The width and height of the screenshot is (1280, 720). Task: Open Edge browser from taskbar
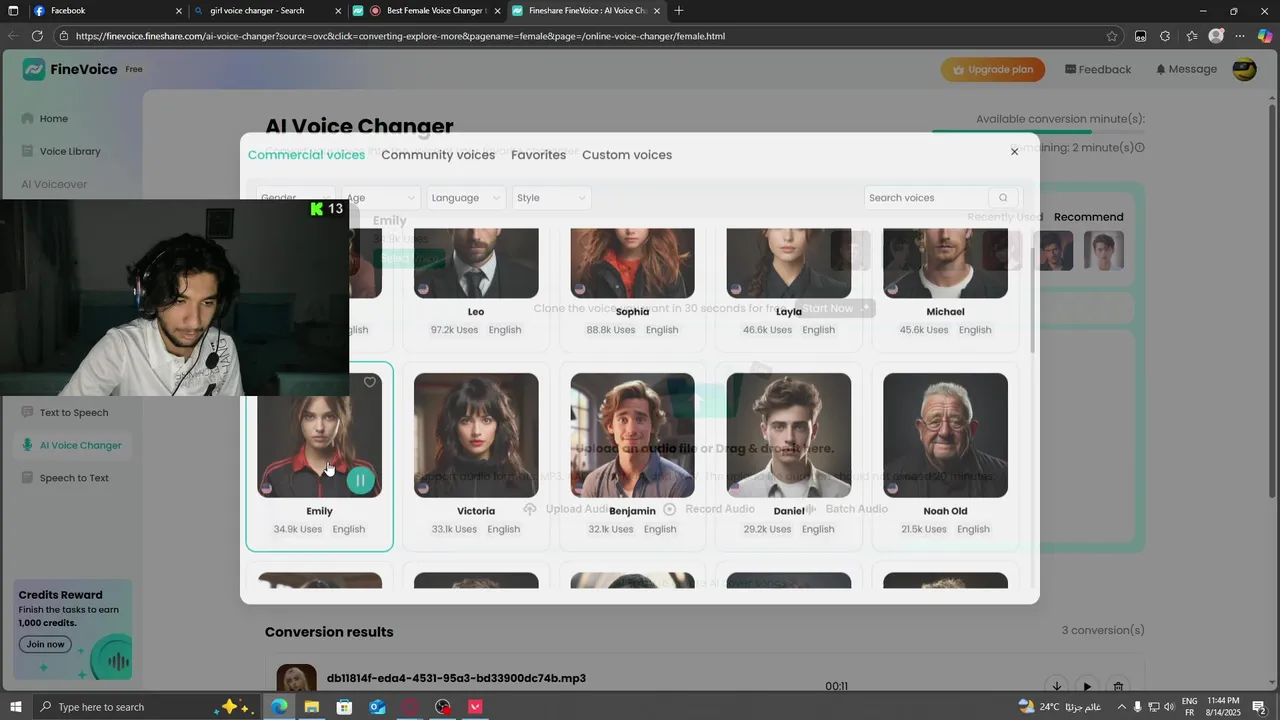coord(279,707)
